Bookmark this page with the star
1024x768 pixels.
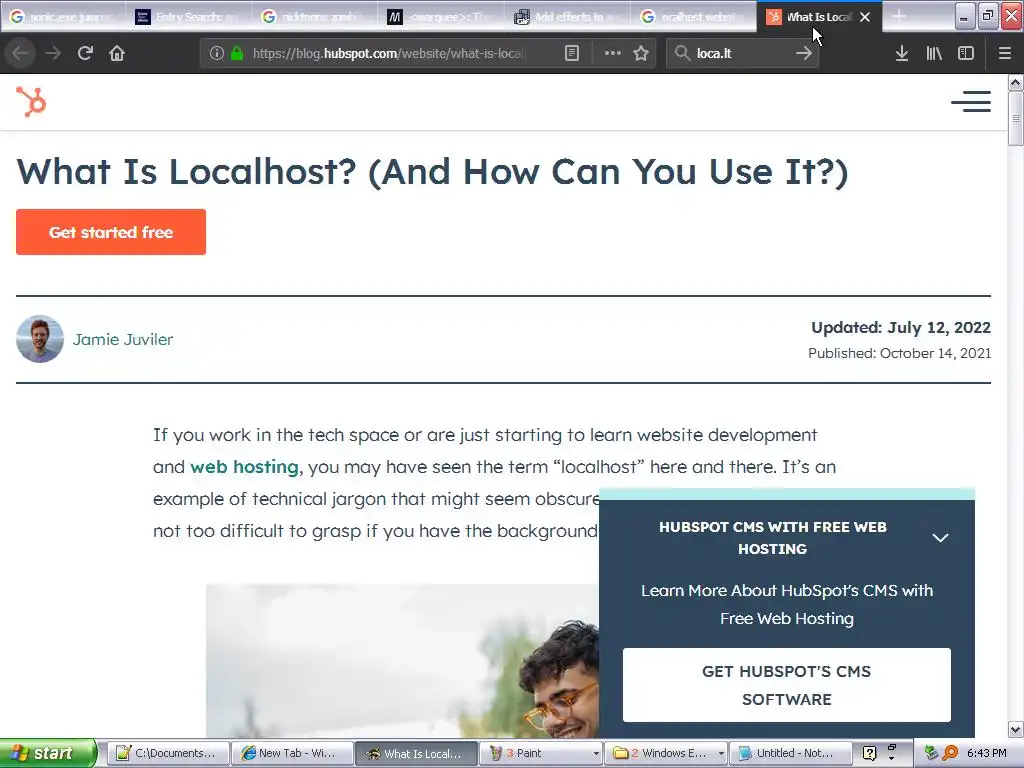click(641, 53)
